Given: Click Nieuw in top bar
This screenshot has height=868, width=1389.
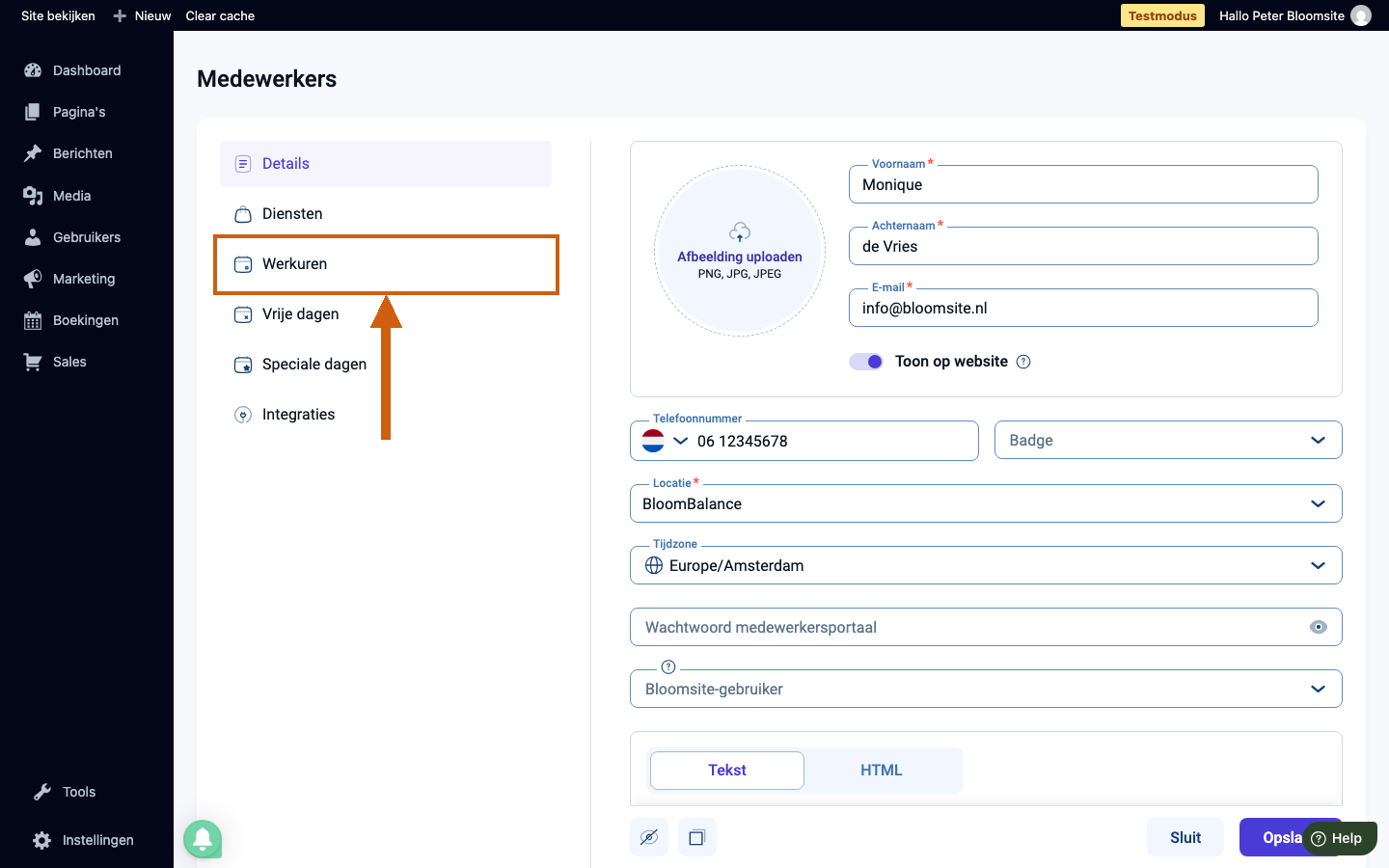Looking at the screenshot, I should 142,15.
